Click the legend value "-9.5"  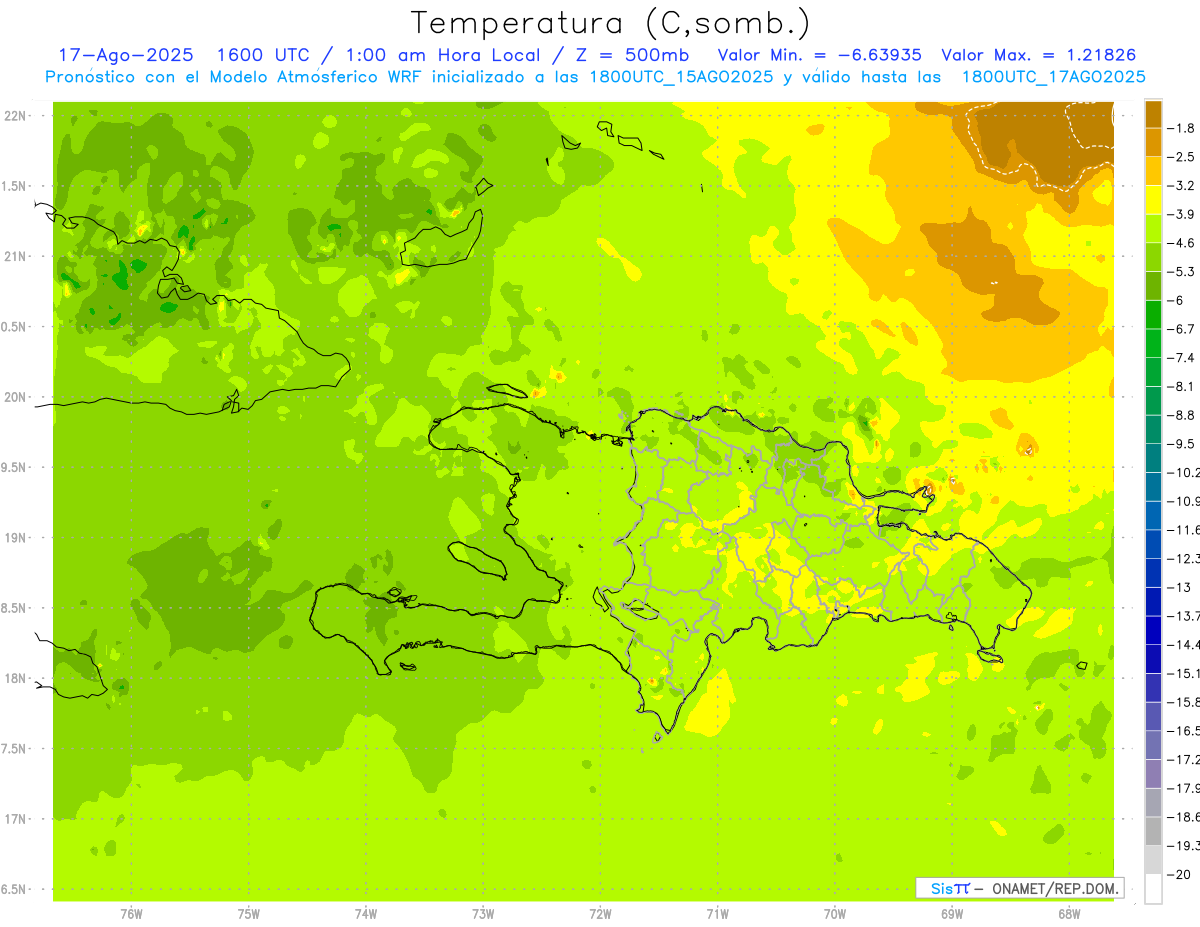click(x=1182, y=444)
